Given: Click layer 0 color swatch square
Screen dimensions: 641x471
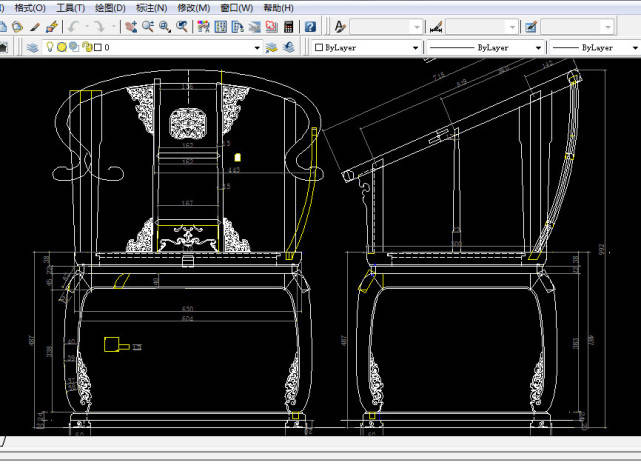Looking at the screenshot, I should [97, 47].
